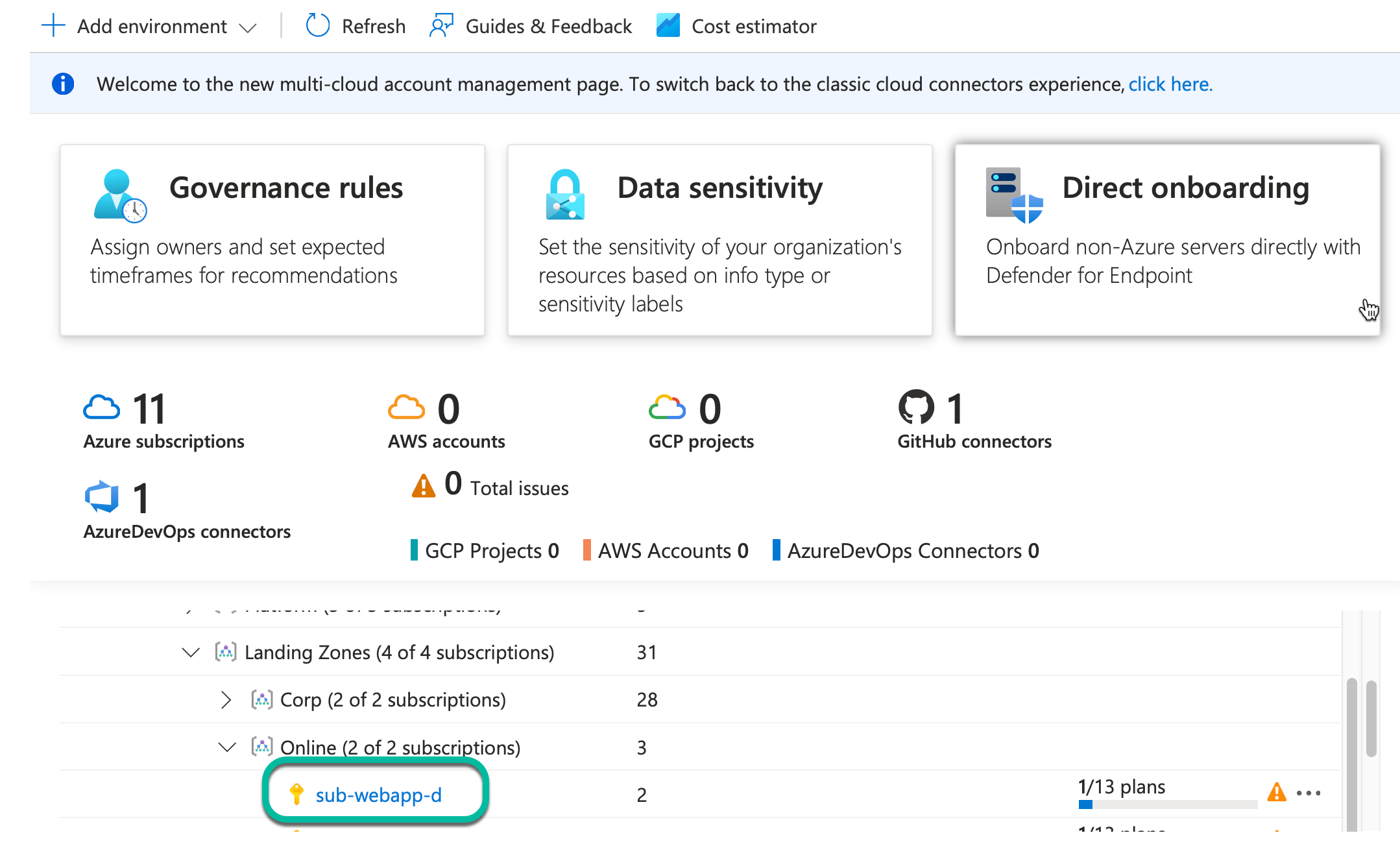Click the Guides & Feedback person icon
Viewport: 1400px width, 846px height.
pyautogui.click(x=441, y=26)
